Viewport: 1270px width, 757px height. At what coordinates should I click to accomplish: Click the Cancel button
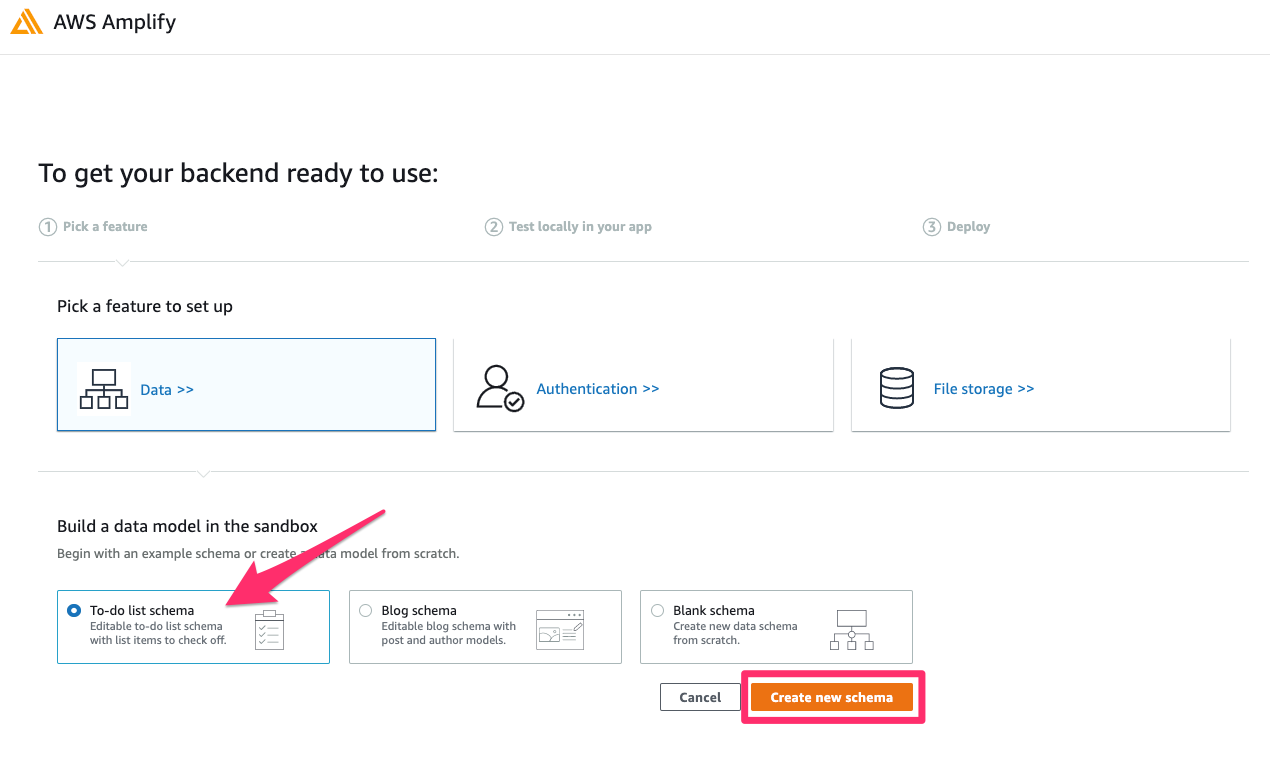700,697
